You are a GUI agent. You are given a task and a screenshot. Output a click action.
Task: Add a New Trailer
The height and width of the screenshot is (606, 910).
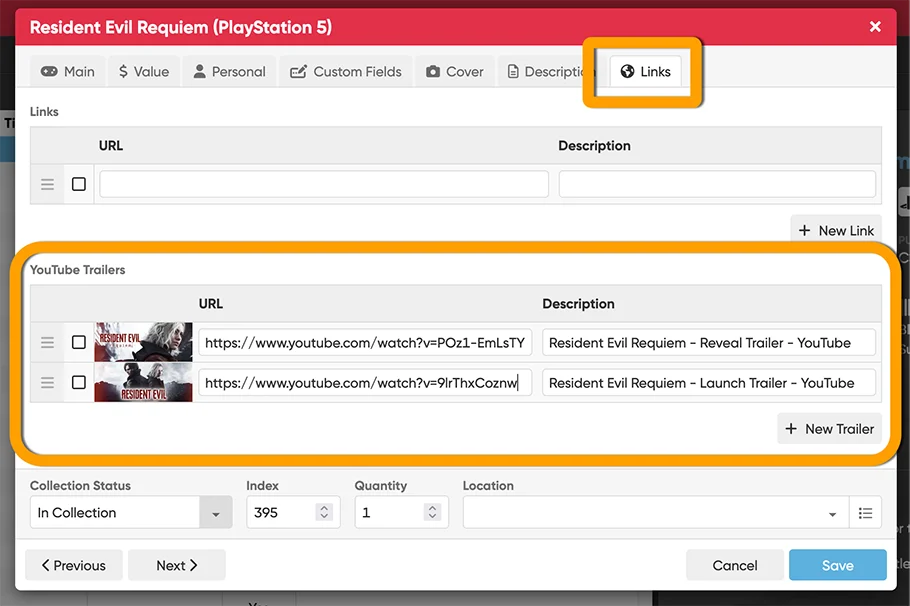pos(829,429)
